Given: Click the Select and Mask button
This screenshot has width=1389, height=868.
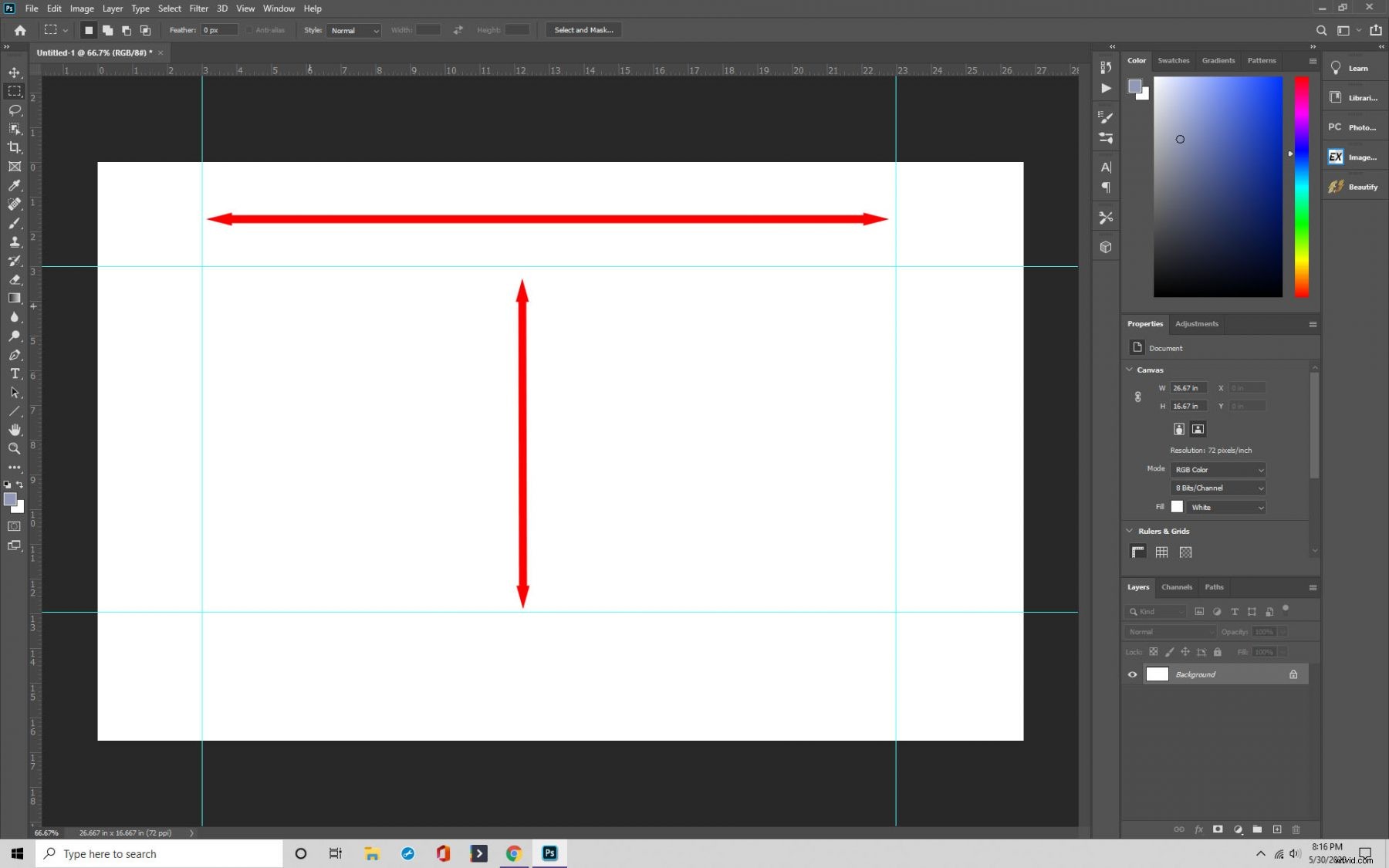Looking at the screenshot, I should click(583, 30).
